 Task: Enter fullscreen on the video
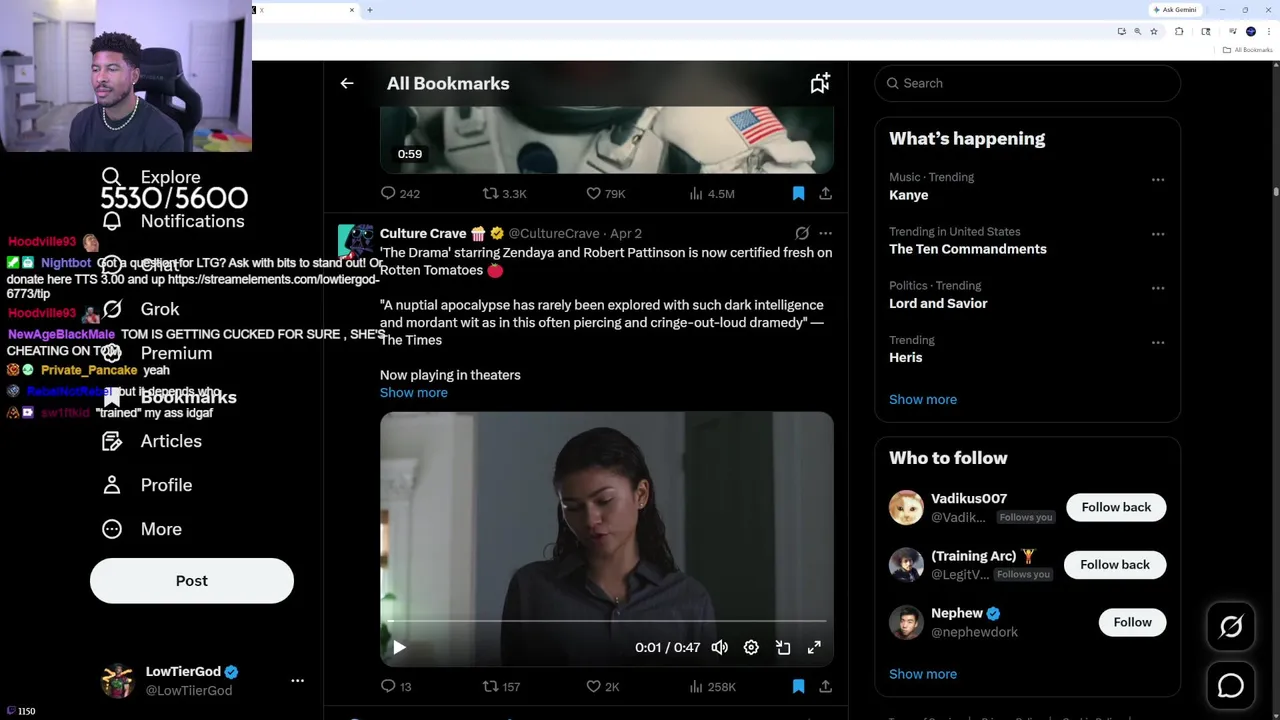coord(814,647)
